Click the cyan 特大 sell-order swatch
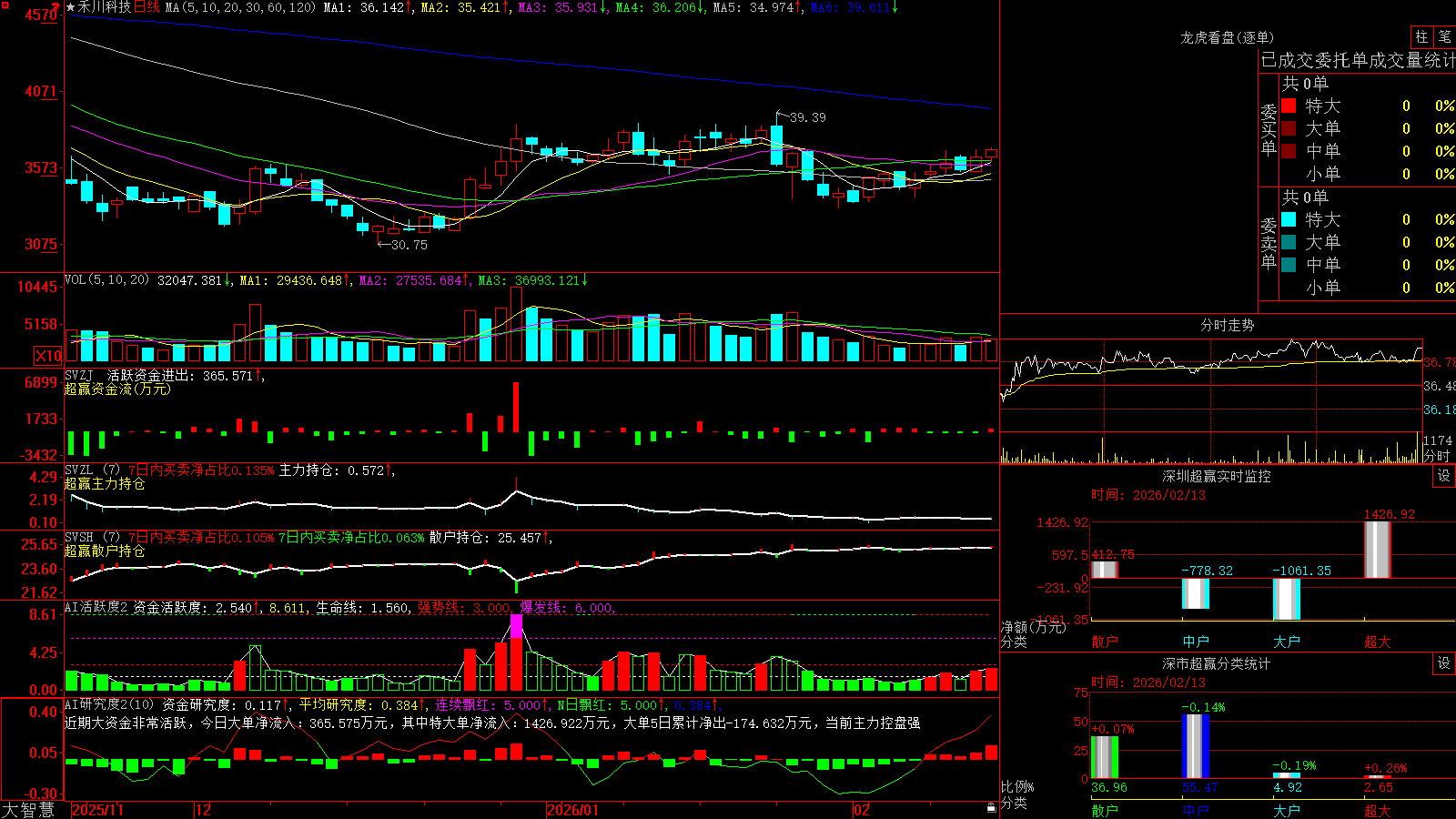 tap(1289, 219)
